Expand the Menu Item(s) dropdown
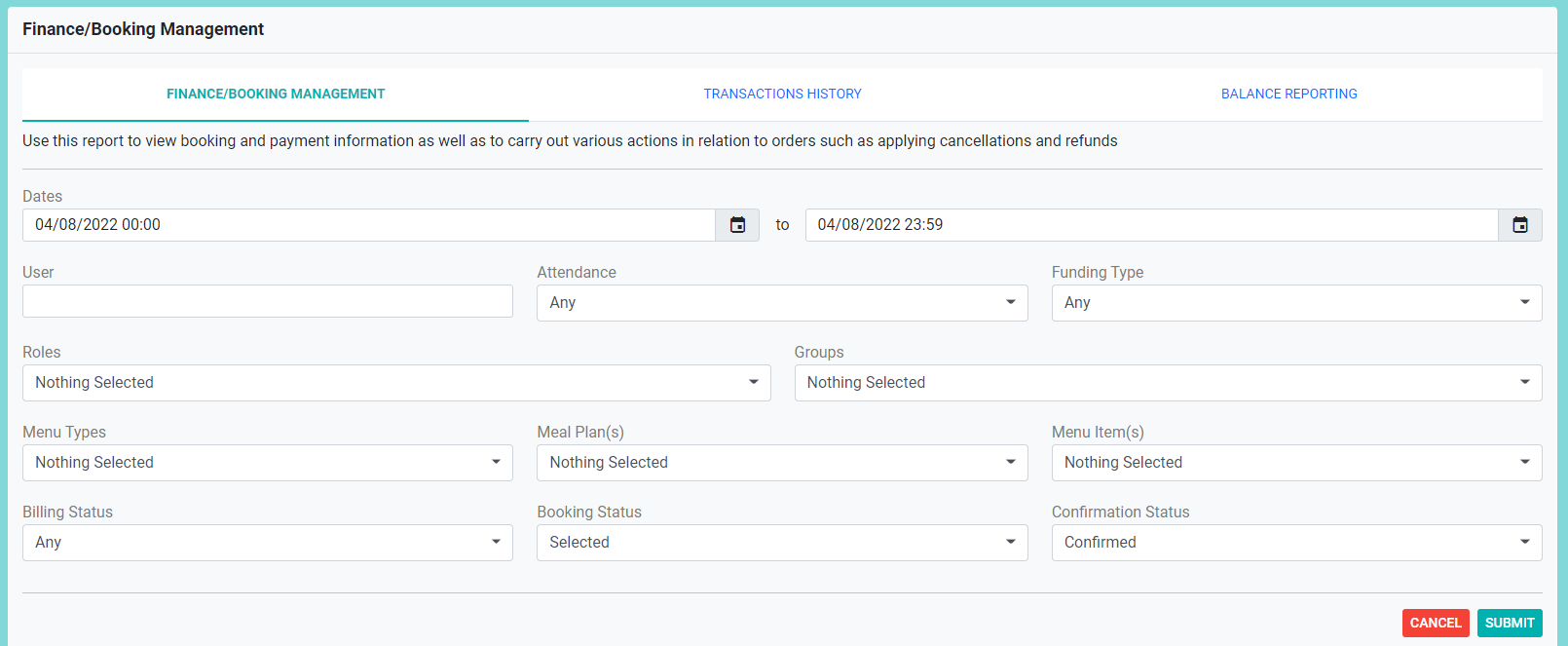Viewport: 1568px width, 646px height. click(1296, 463)
